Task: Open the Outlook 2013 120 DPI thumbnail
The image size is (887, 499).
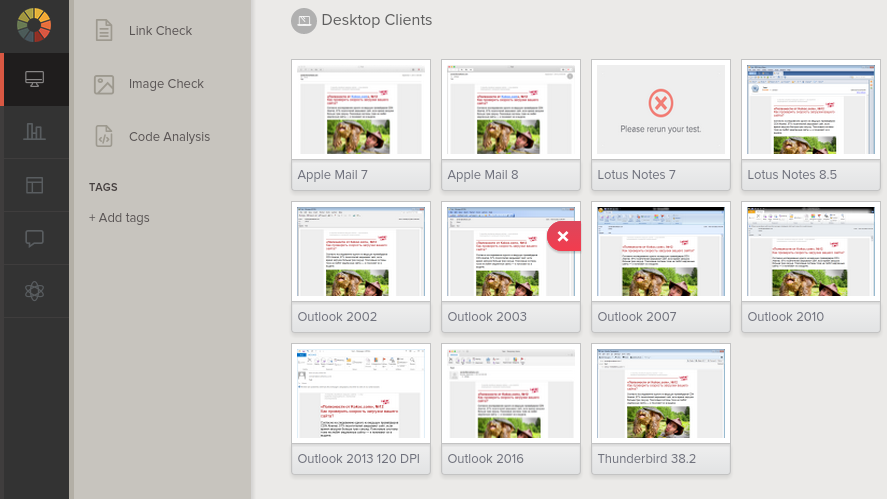Action: click(361, 393)
